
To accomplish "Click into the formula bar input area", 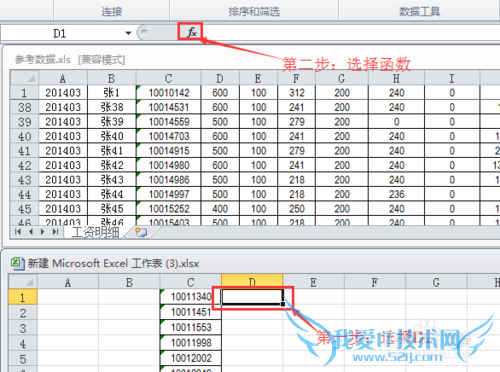I will pyautogui.click(x=350, y=33).
